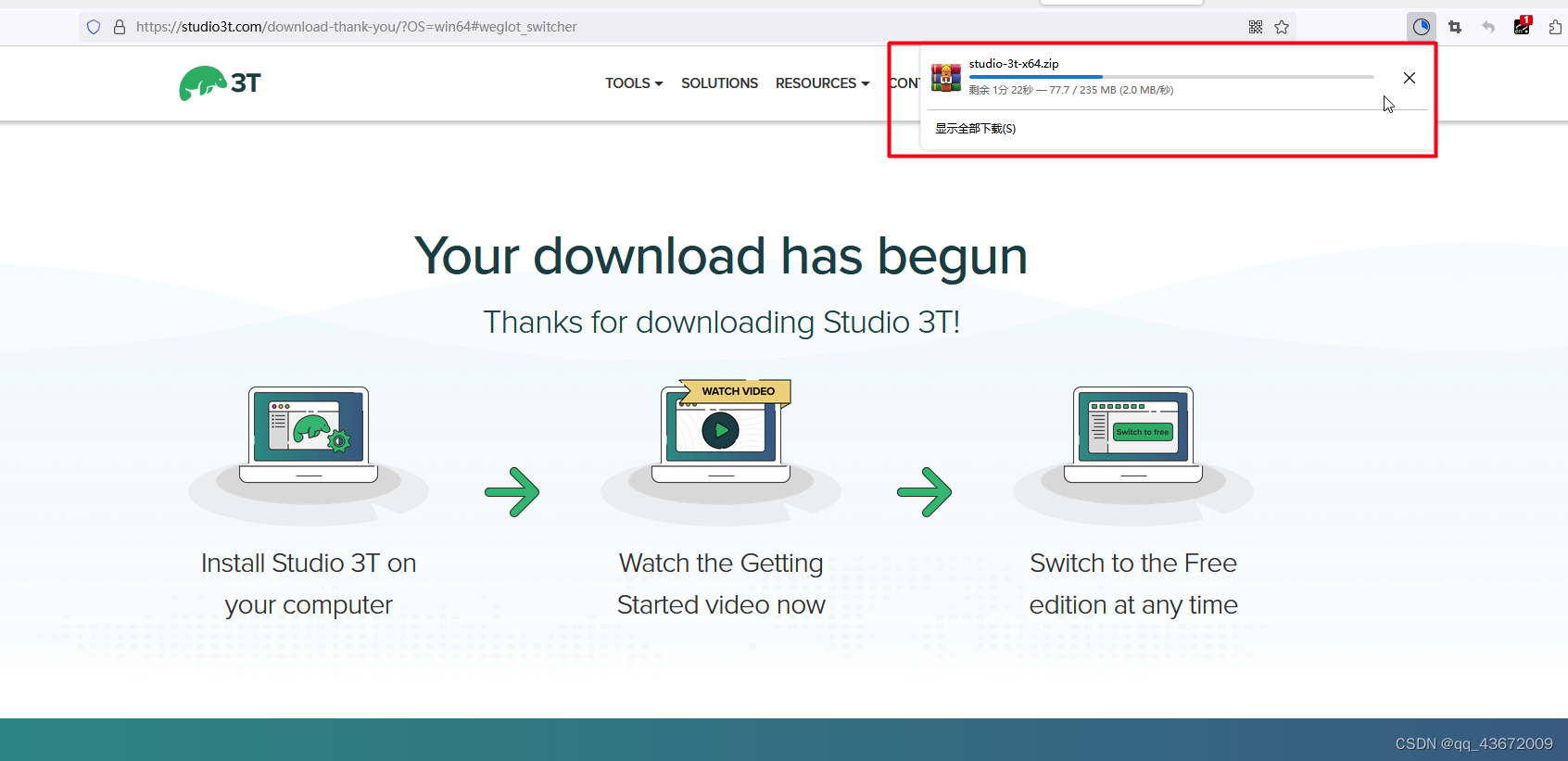Click the WinRAR file icon in downloads

point(946,77)
